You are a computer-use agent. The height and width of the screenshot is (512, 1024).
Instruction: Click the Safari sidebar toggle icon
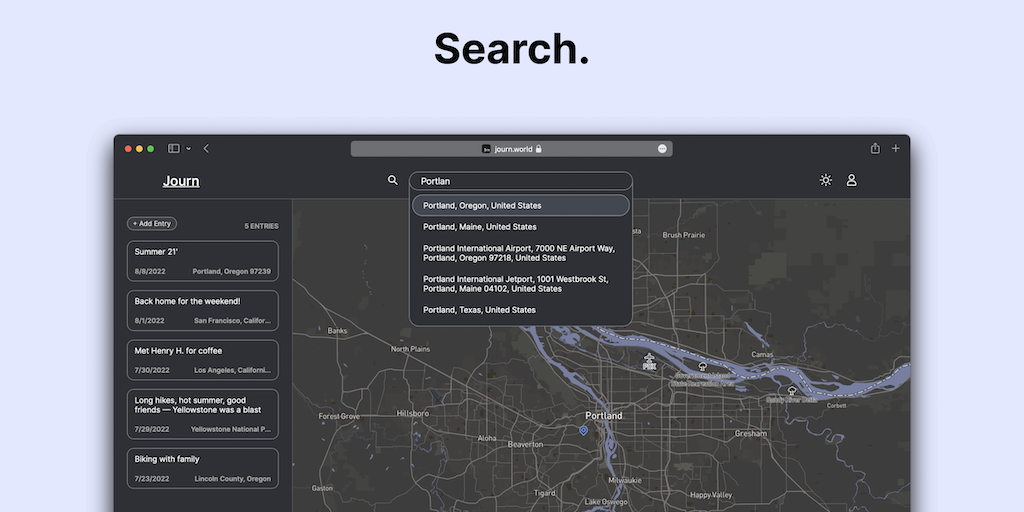click(174, 149)
